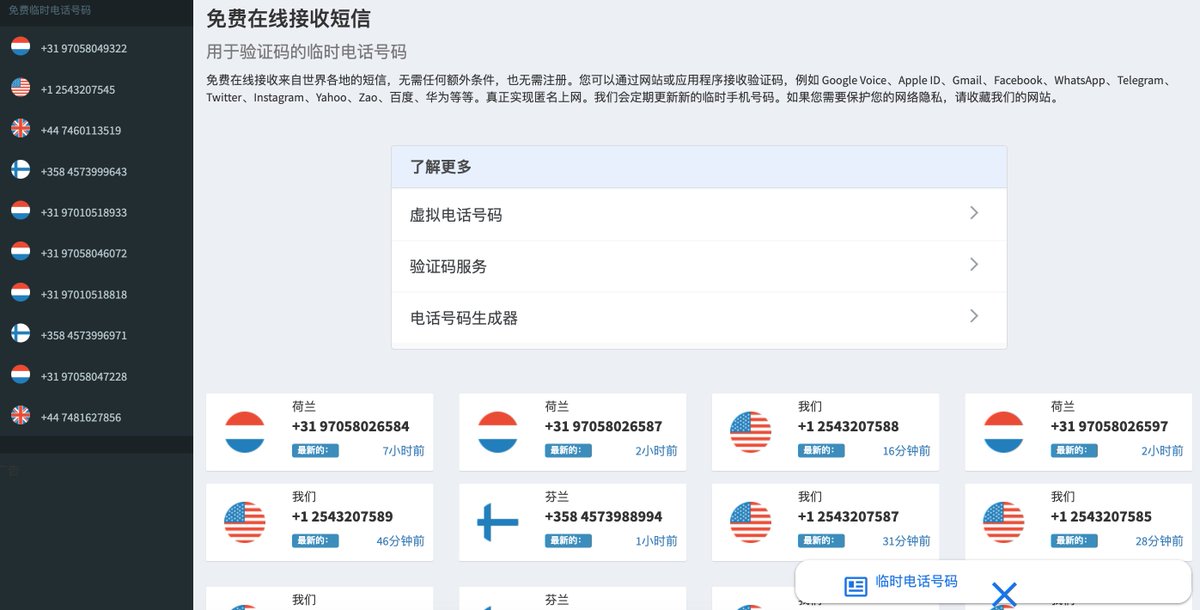Screen dimensions: 1200x610
Task: Expand the 电话号码生成器 chevron arrow
Action: click(974, 316)
